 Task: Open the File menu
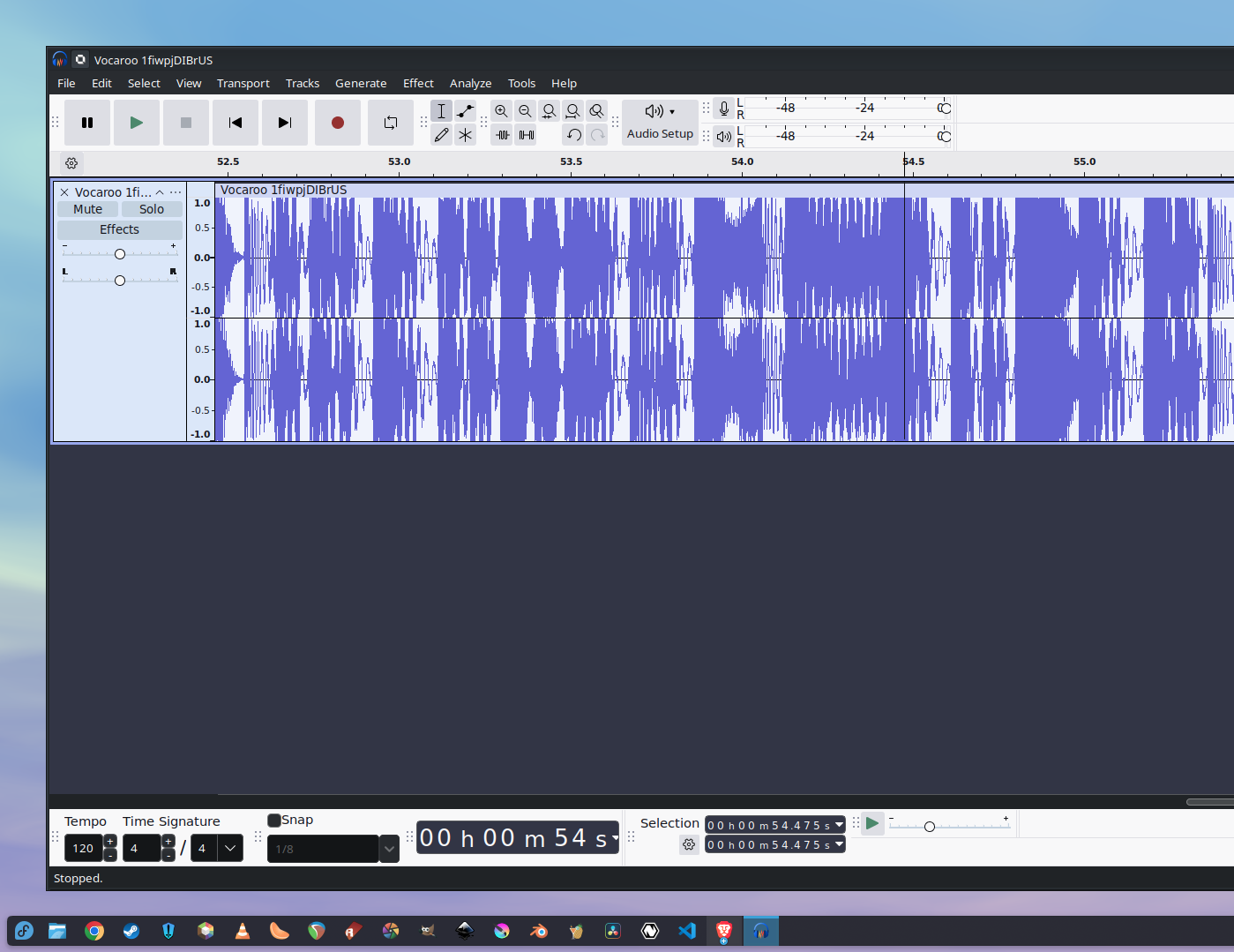point(66,83)
